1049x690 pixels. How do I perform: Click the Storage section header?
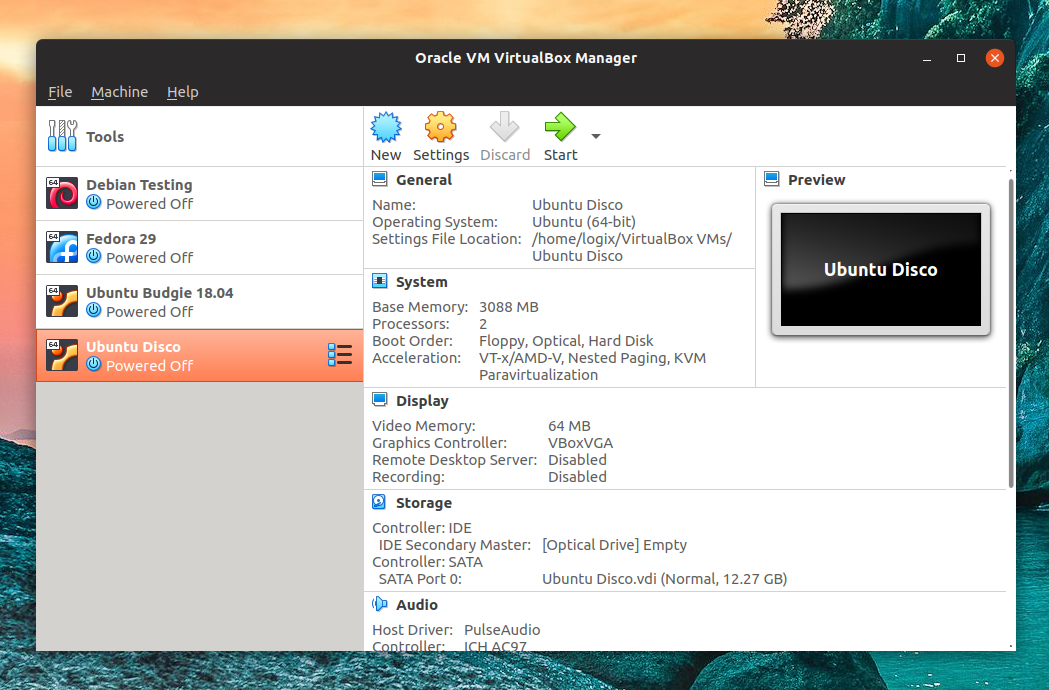(x=423, y=503)
